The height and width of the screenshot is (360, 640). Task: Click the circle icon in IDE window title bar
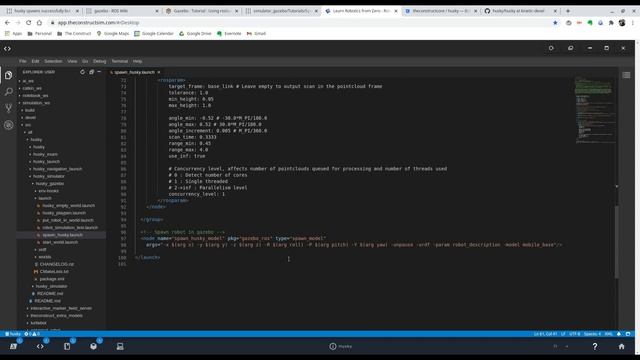tap(551, 48)
